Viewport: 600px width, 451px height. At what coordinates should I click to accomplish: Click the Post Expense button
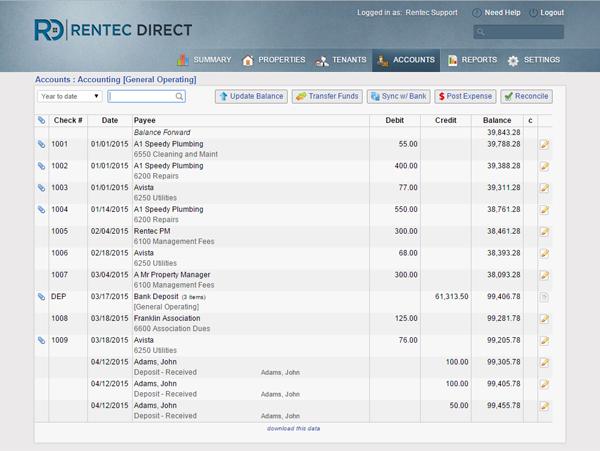465,96
